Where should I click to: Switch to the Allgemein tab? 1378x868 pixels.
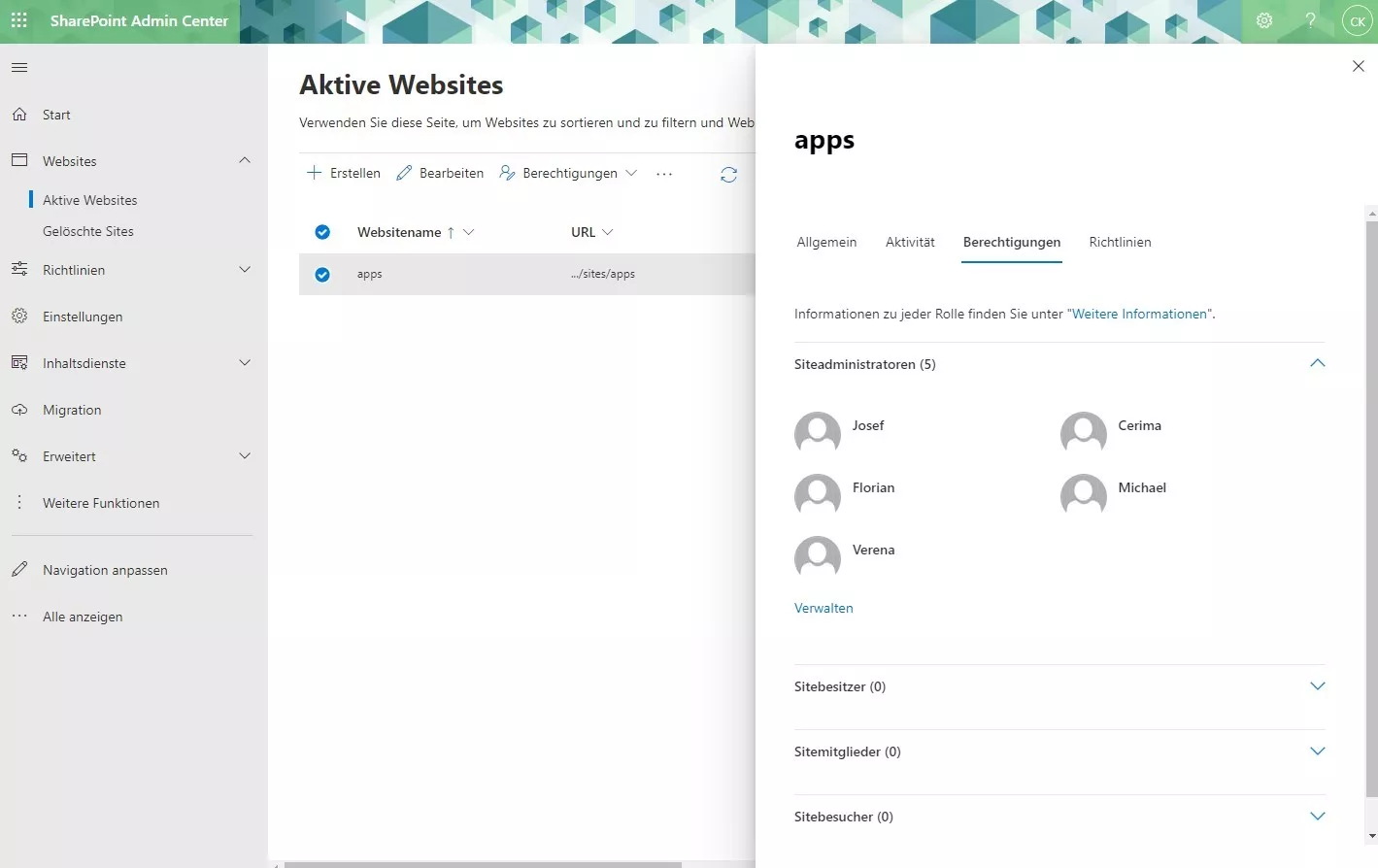[825, 242]
